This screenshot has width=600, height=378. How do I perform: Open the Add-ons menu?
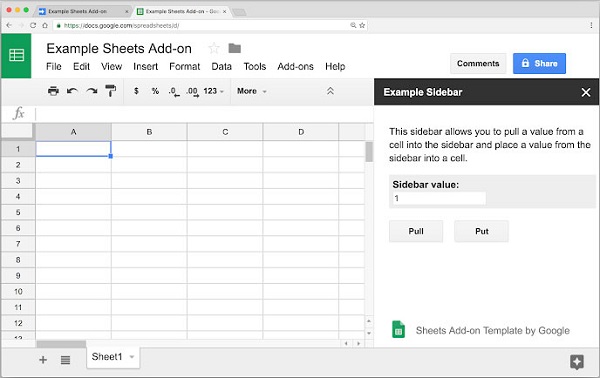[x=295, y=67]
